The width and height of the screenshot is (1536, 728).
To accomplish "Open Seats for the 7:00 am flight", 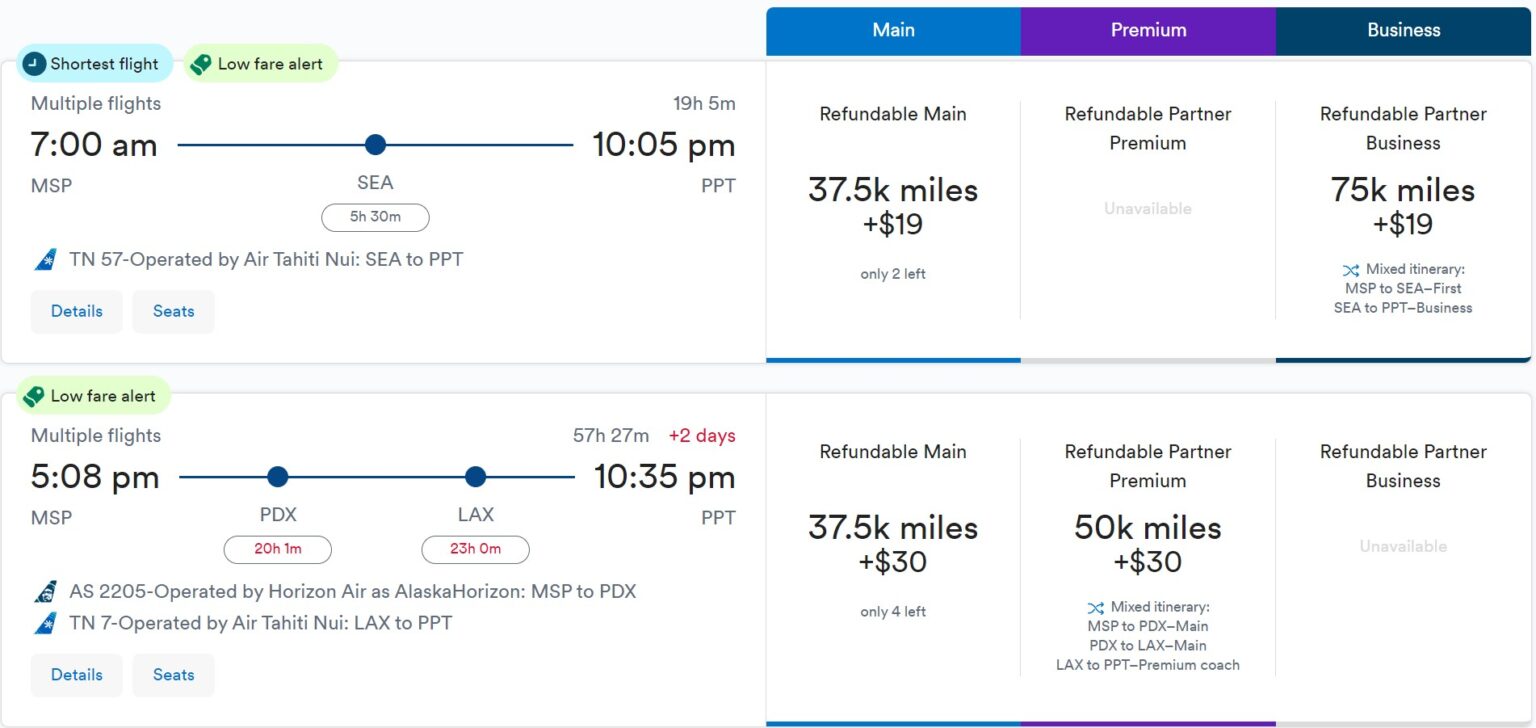I will pyautogui.click(x=174, y=311).
